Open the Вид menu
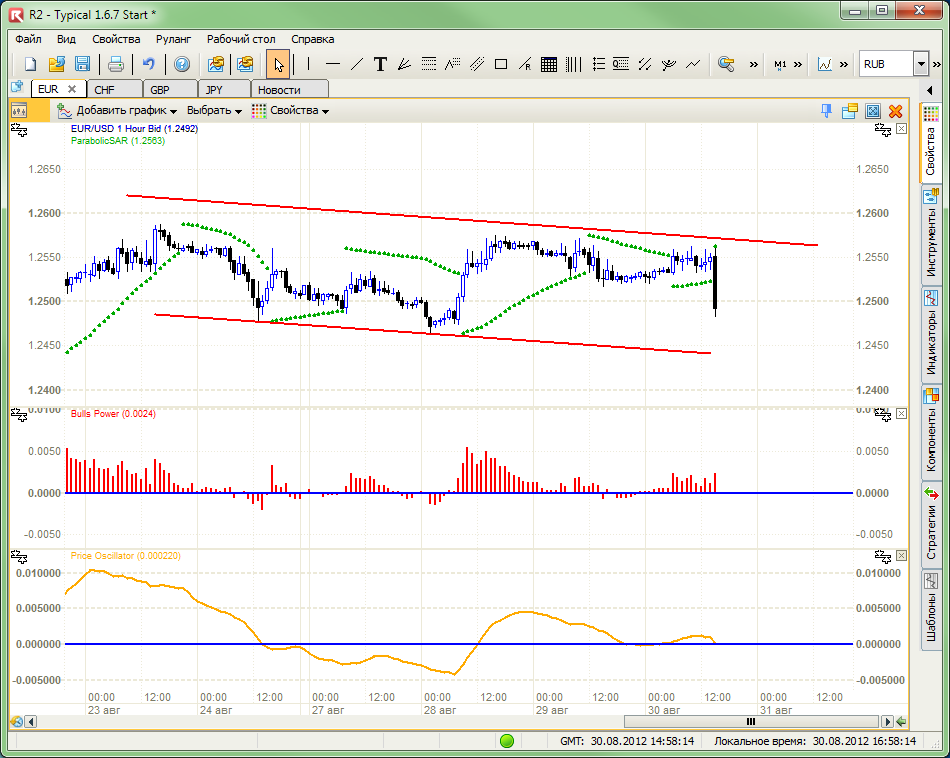This screenshot has height=758, width=950. [x=66, y=39]
